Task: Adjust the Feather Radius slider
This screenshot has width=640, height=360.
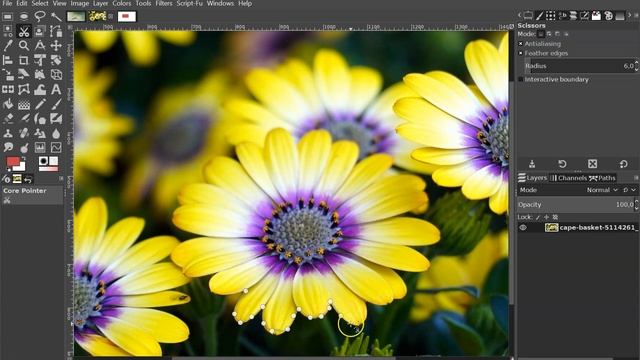Action: click(580, 66)
